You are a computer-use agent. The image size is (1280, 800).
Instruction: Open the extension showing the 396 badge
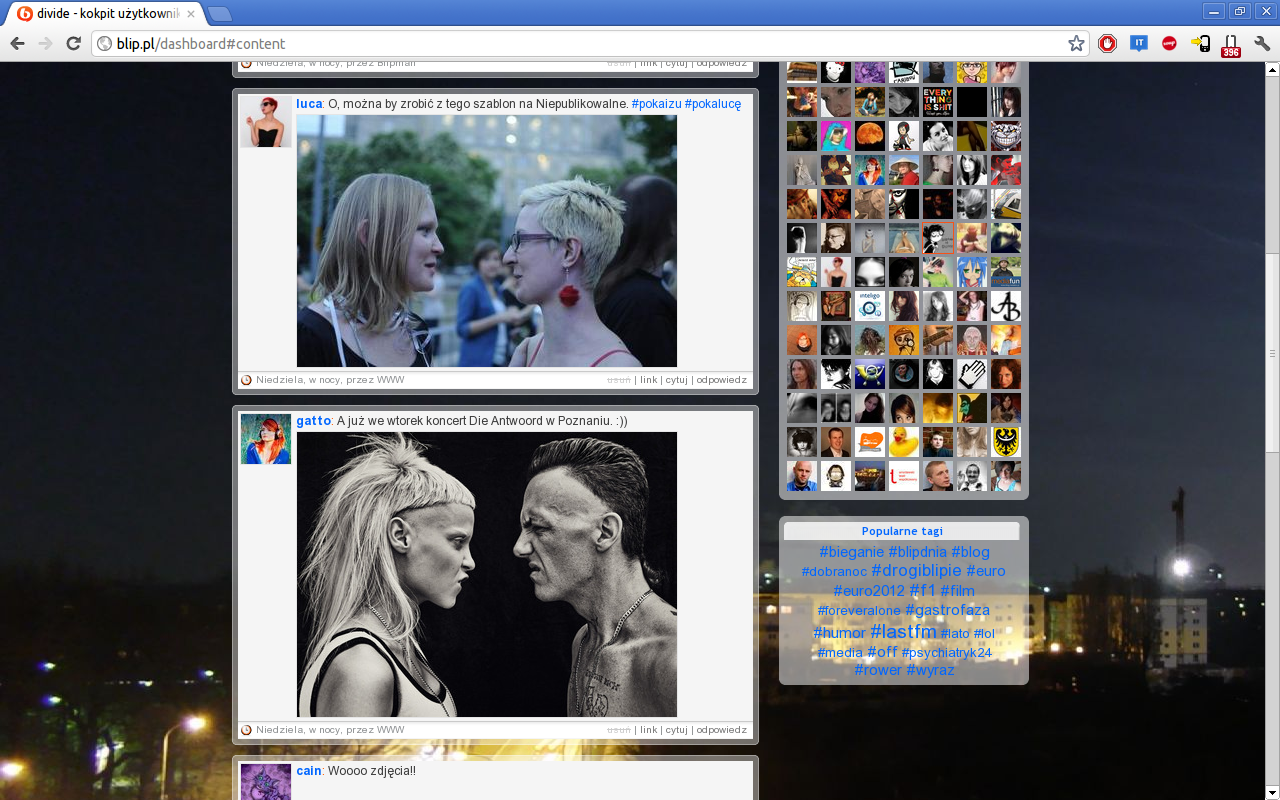click(x=1231, y=45)
